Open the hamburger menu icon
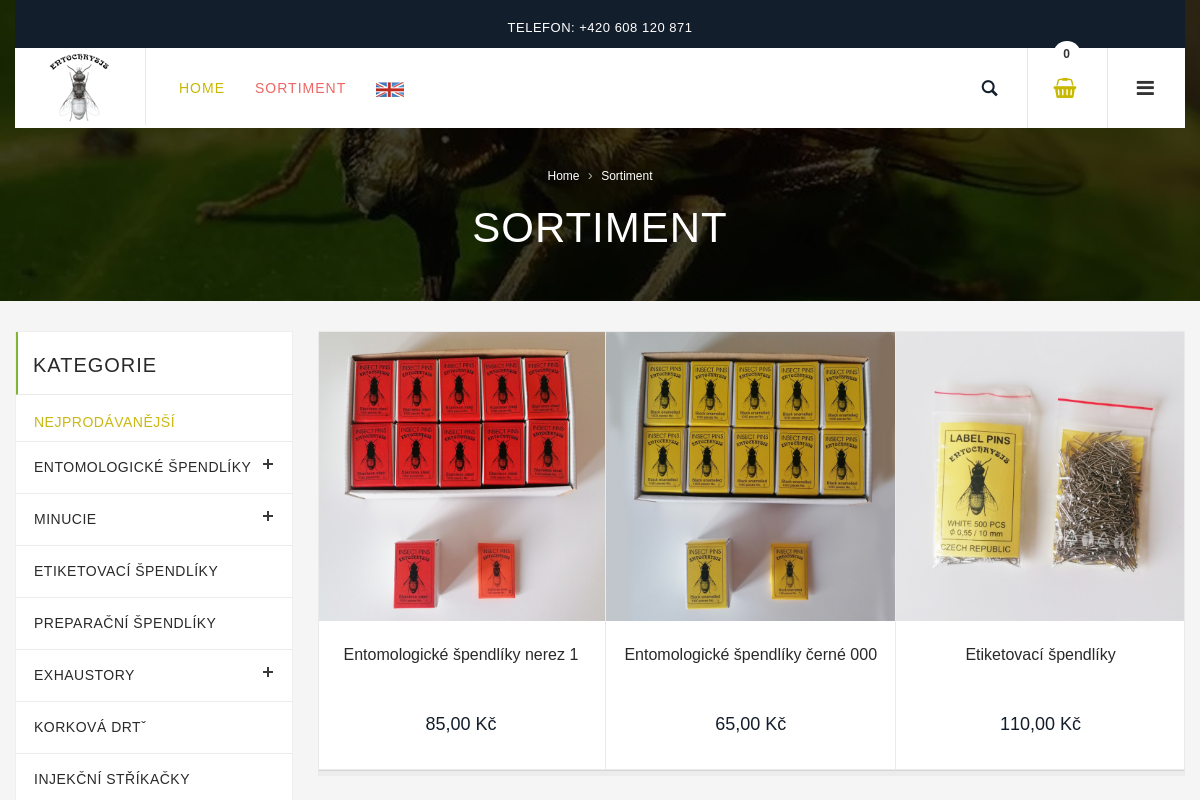Viewport: 1200px width, 800px height. click(x=1145, y=88)
